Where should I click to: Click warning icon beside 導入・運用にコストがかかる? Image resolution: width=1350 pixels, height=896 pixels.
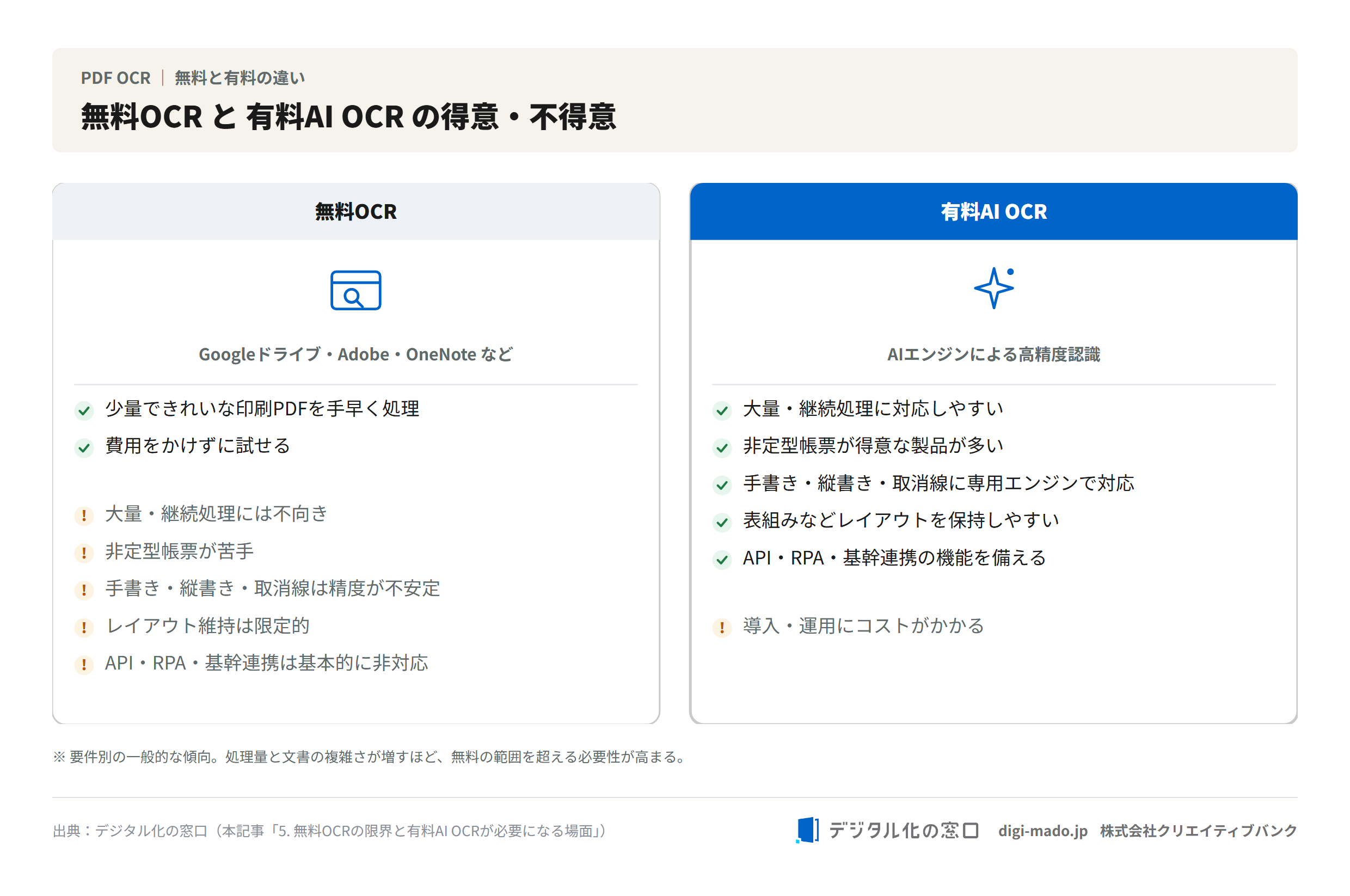pos(722,628)
